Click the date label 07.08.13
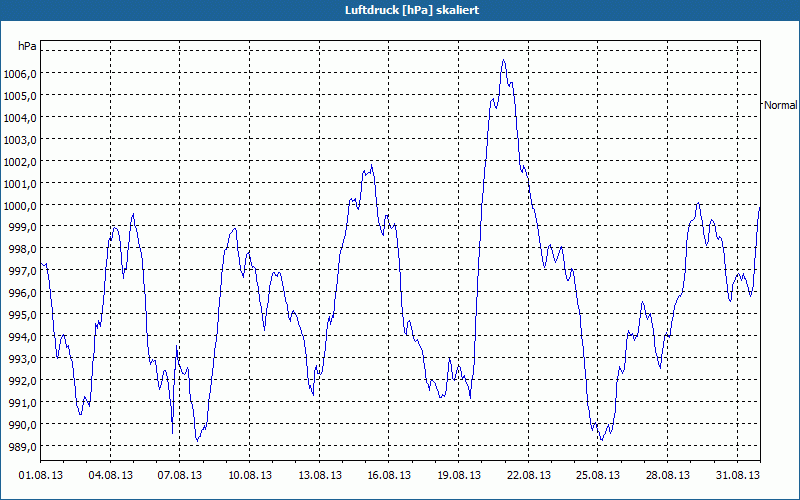The height and width of the screenshot is (500, 800). coord(180,475)
